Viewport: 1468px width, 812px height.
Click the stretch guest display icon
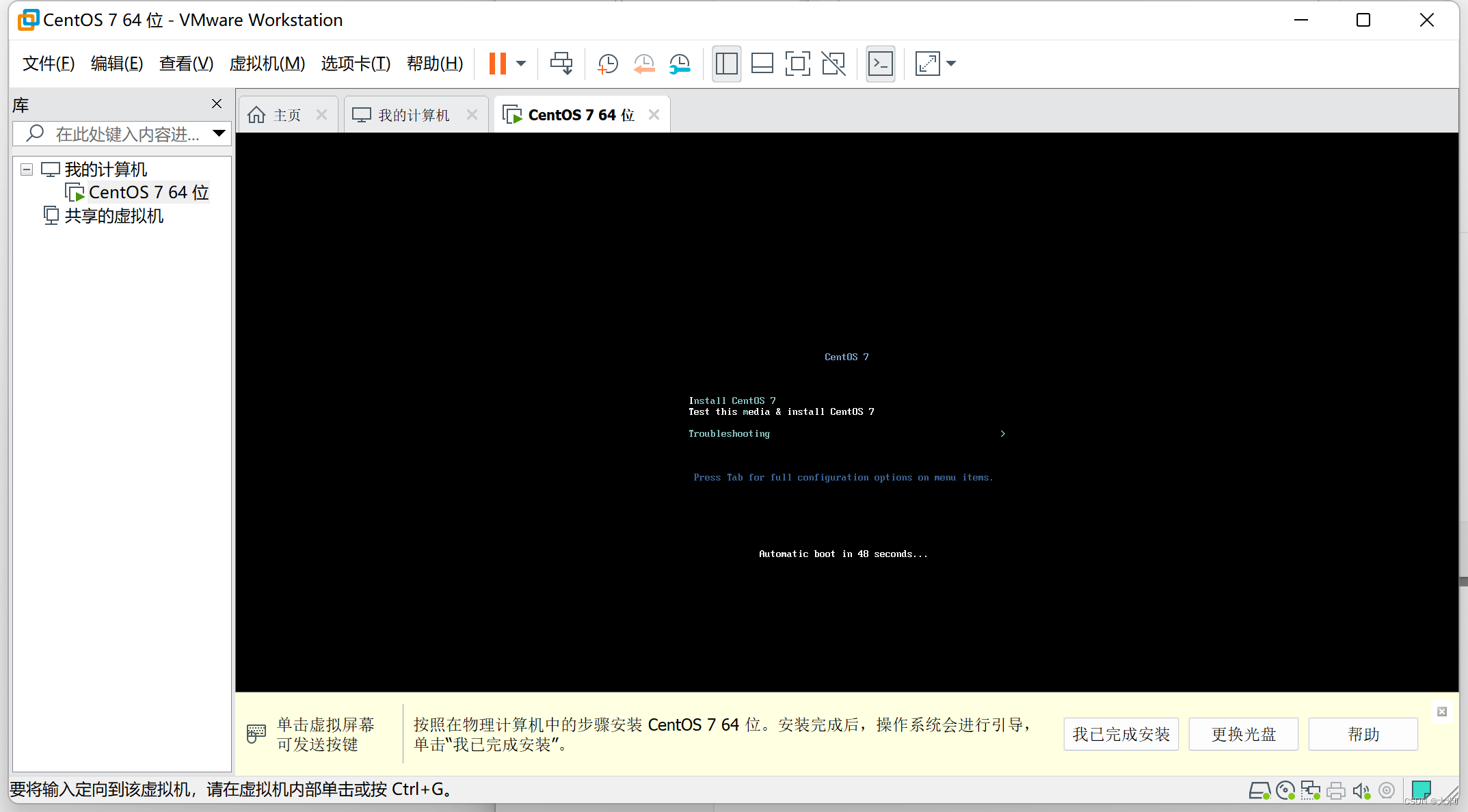click(927, 64)
